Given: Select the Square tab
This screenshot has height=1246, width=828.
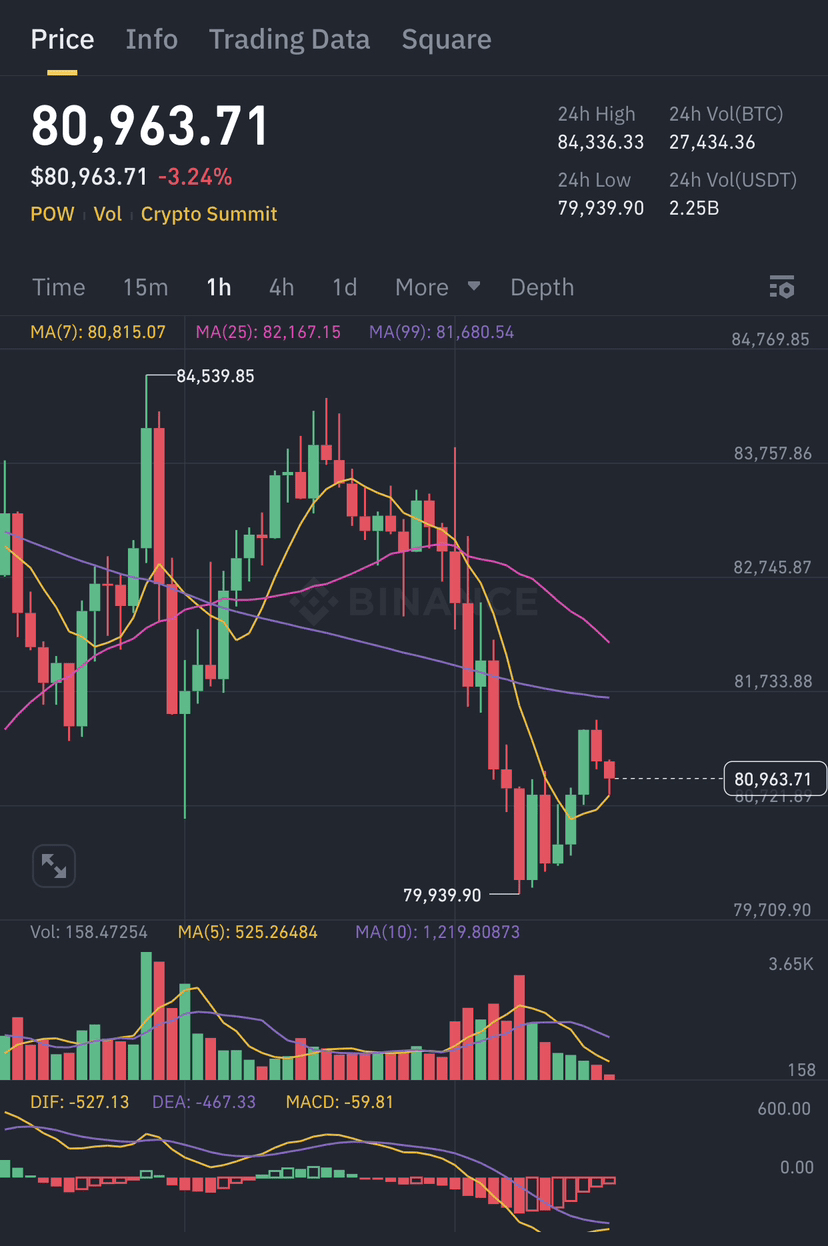Looking at the screenshot, I should tap(446, 40).
